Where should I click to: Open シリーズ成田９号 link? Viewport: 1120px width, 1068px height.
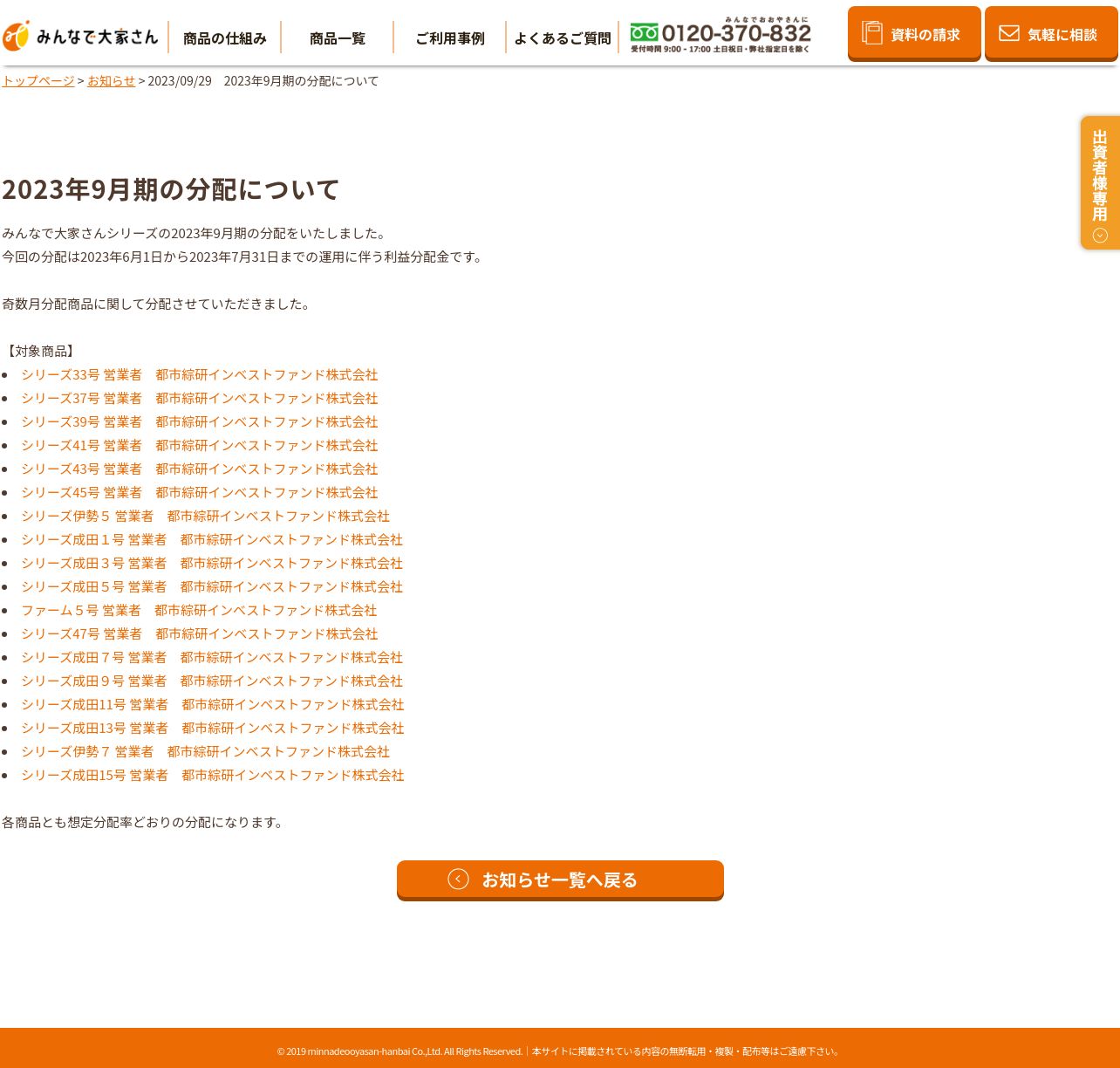[212, 681]
